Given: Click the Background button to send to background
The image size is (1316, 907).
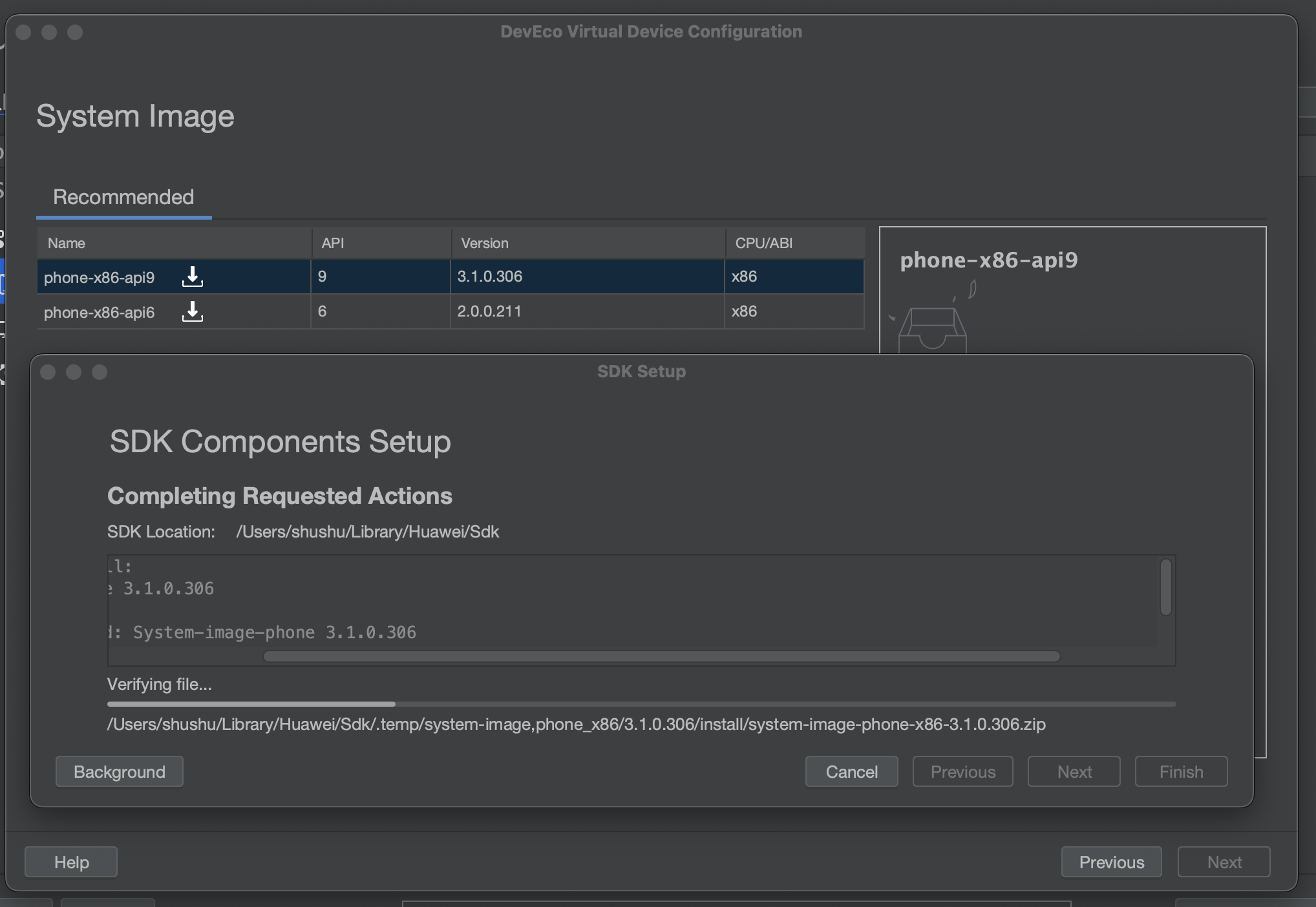Looking at the screenshot, I should coord(119,770).
